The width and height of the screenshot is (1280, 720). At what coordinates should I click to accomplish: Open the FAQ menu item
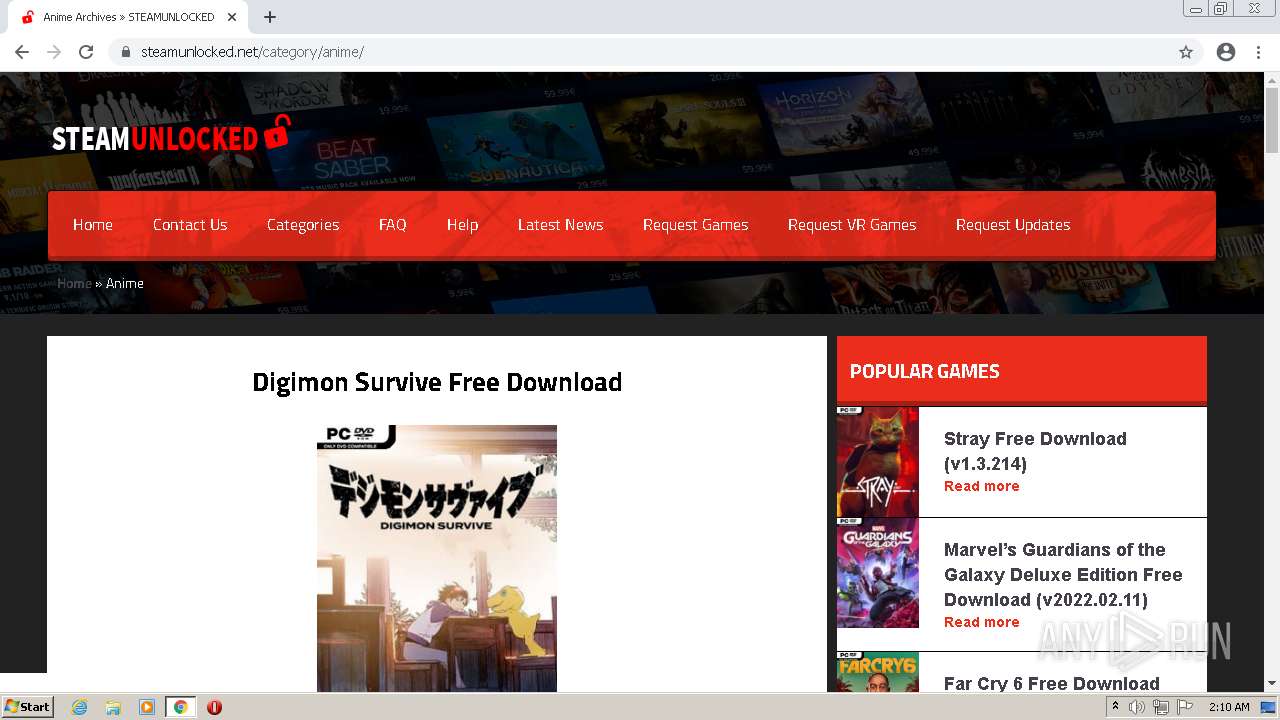pyautogui.click(x=392, y=225)
